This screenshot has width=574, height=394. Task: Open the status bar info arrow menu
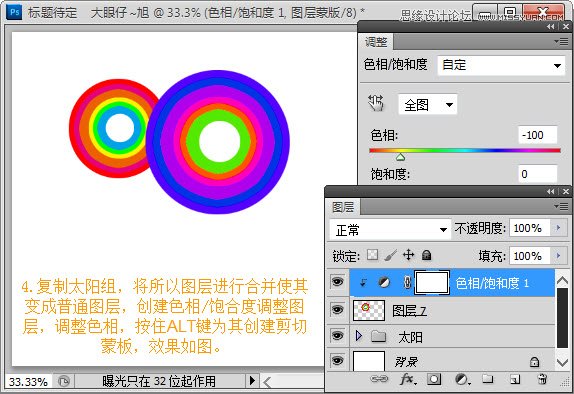pyautogui.click(x=252, y=381)
